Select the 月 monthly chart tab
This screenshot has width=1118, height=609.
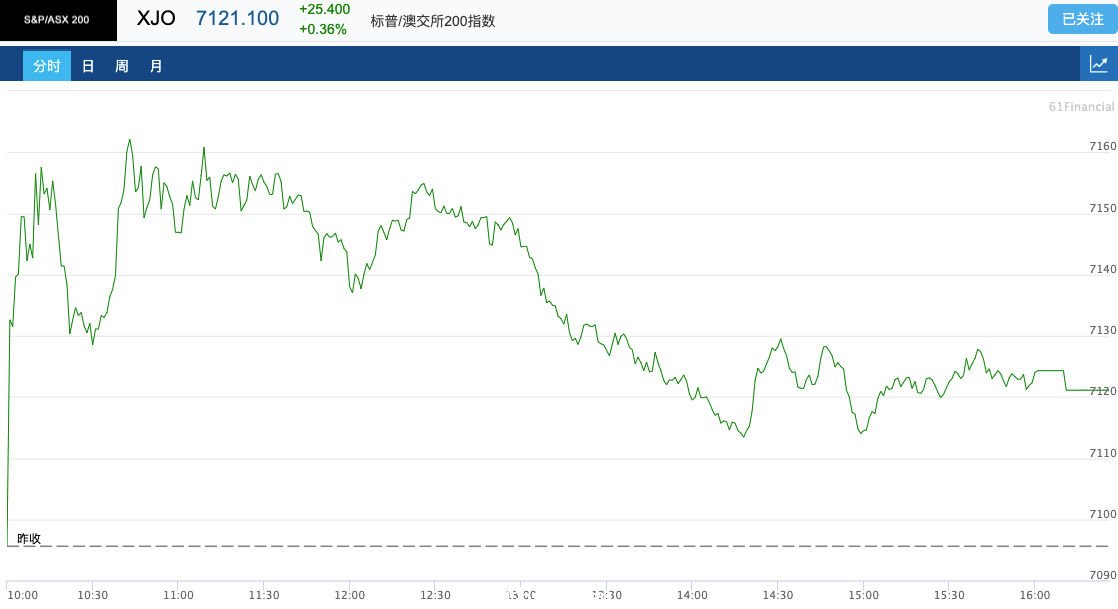(x=156, y=66)
